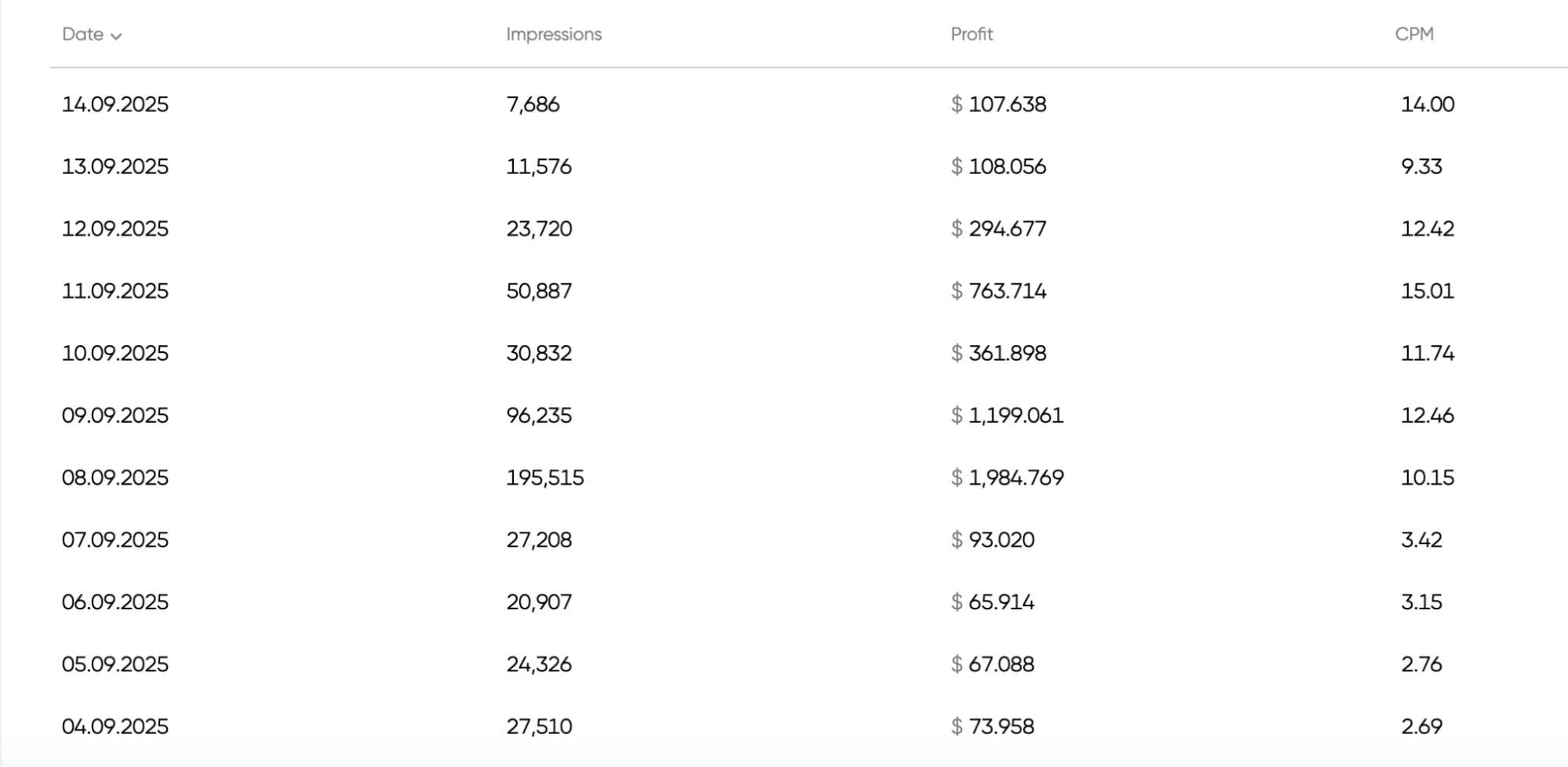Select the 04.09.2025 date row

[x=115, y=726]
